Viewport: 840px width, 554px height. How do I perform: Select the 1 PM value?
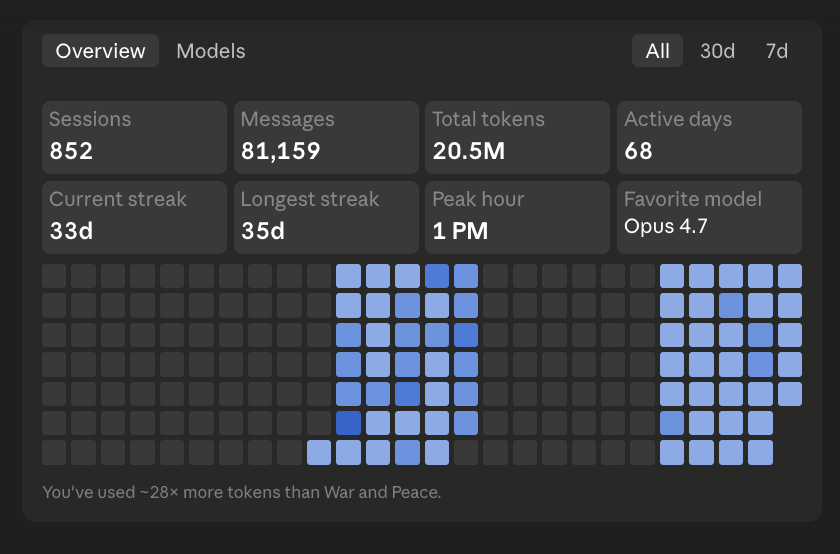coord(461,231)
